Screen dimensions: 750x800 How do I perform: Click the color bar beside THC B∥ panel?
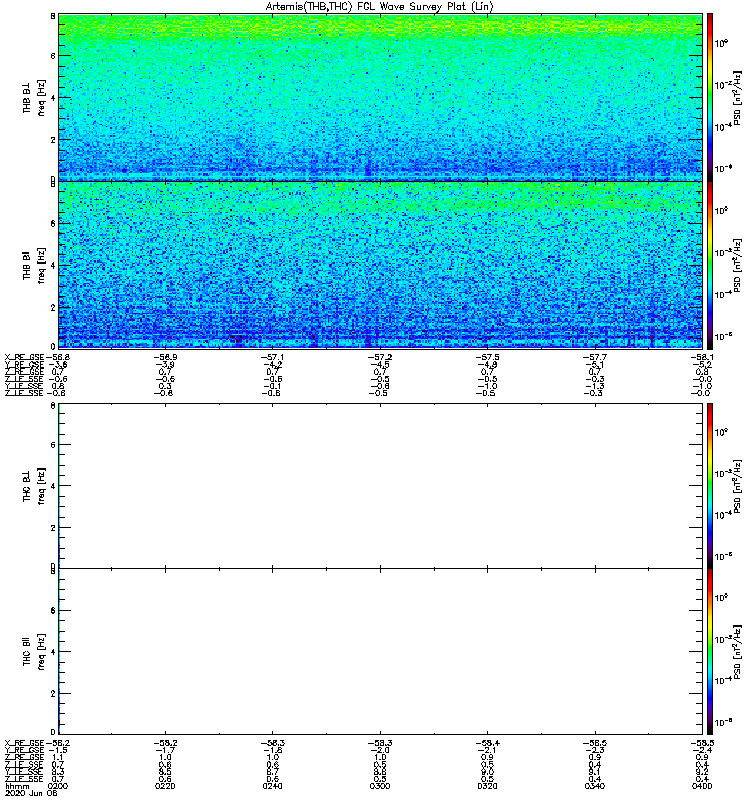point(710,652)
